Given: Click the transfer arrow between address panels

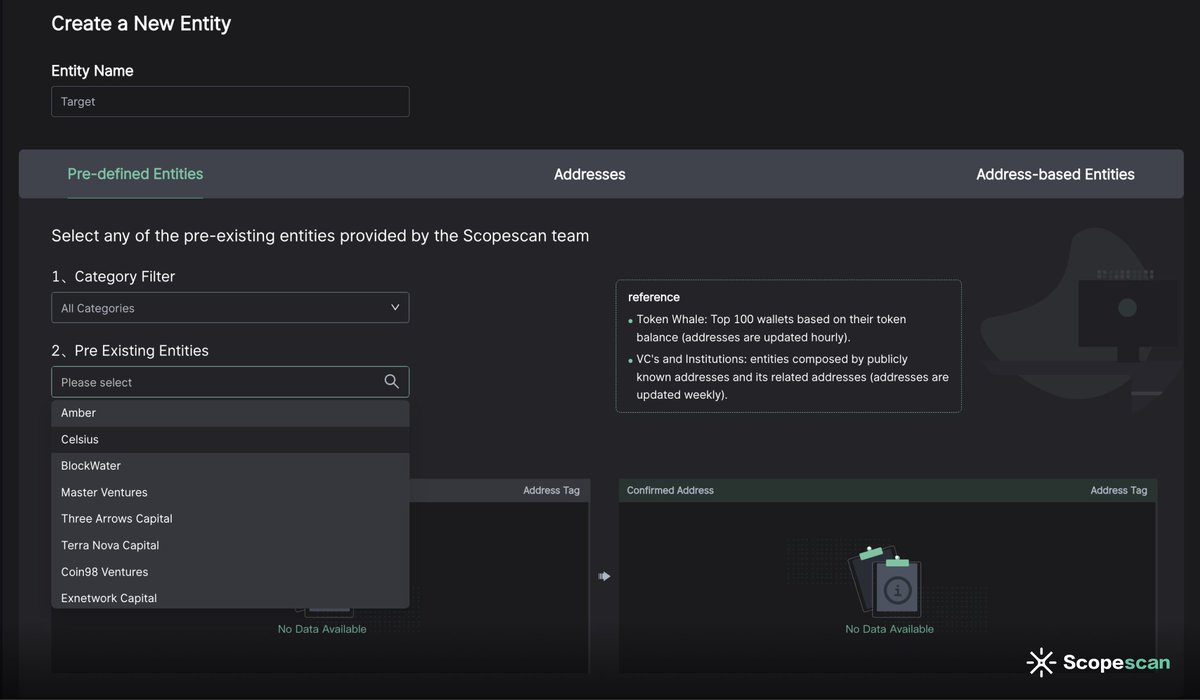Looking at the screenshot, I should click(604, 576).
